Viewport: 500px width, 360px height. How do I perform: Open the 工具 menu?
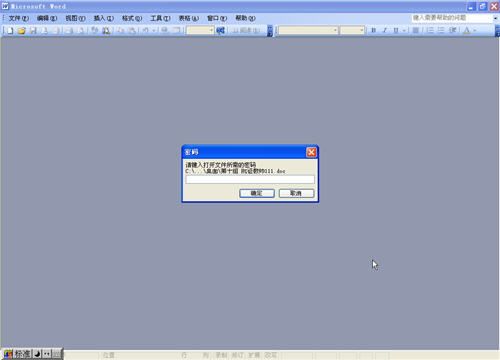click(160, 18)
